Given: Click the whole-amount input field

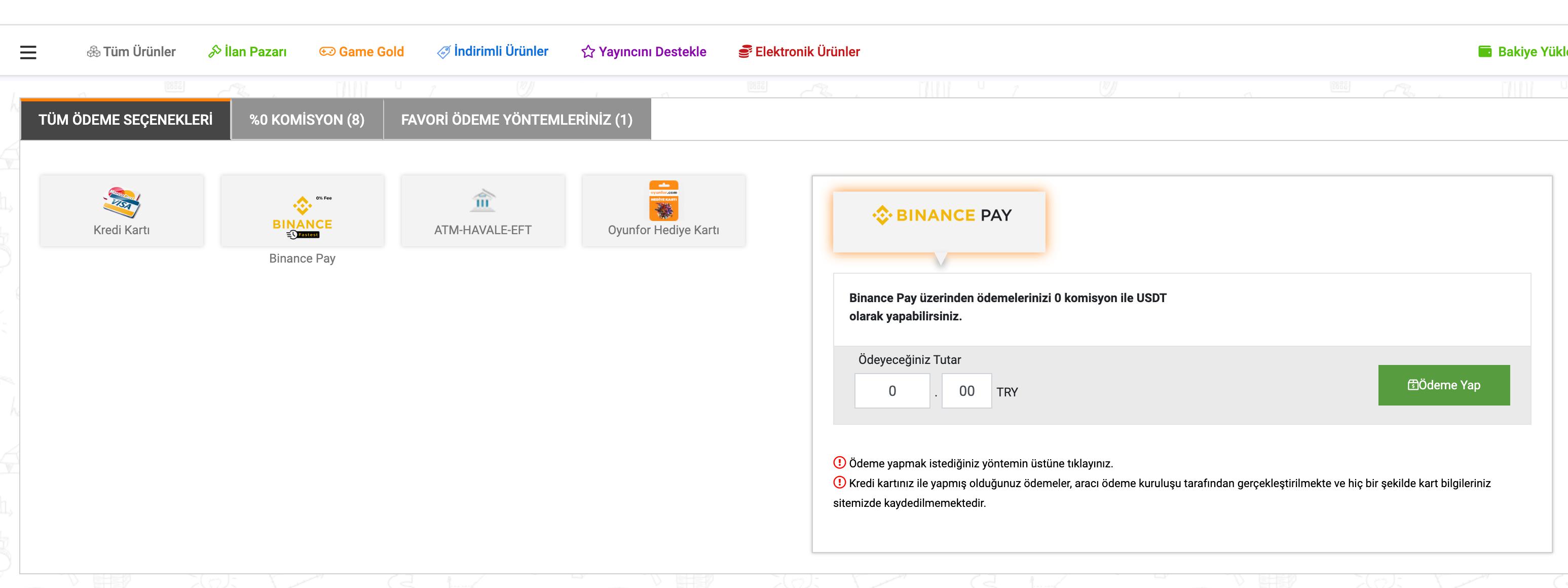Looking at the screenshot, I should tap(892, 391).
